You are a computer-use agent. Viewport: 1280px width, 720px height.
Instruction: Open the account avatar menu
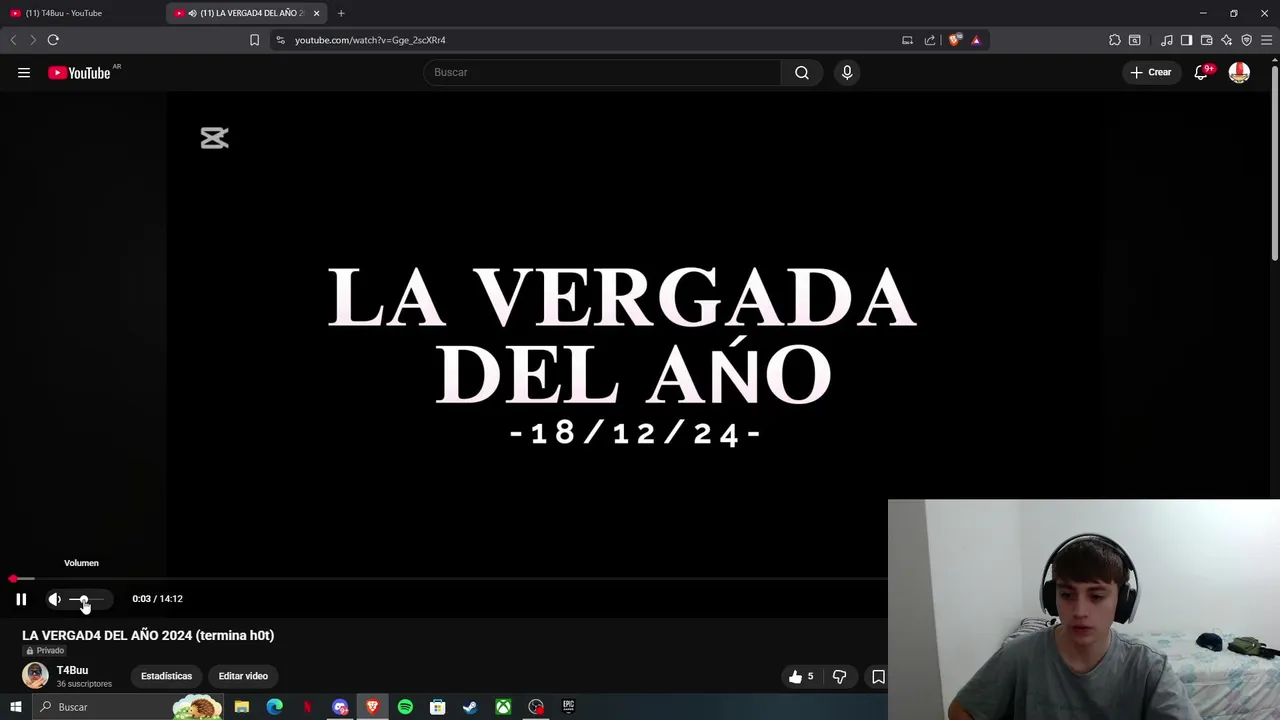click(x=1239, y=72)
